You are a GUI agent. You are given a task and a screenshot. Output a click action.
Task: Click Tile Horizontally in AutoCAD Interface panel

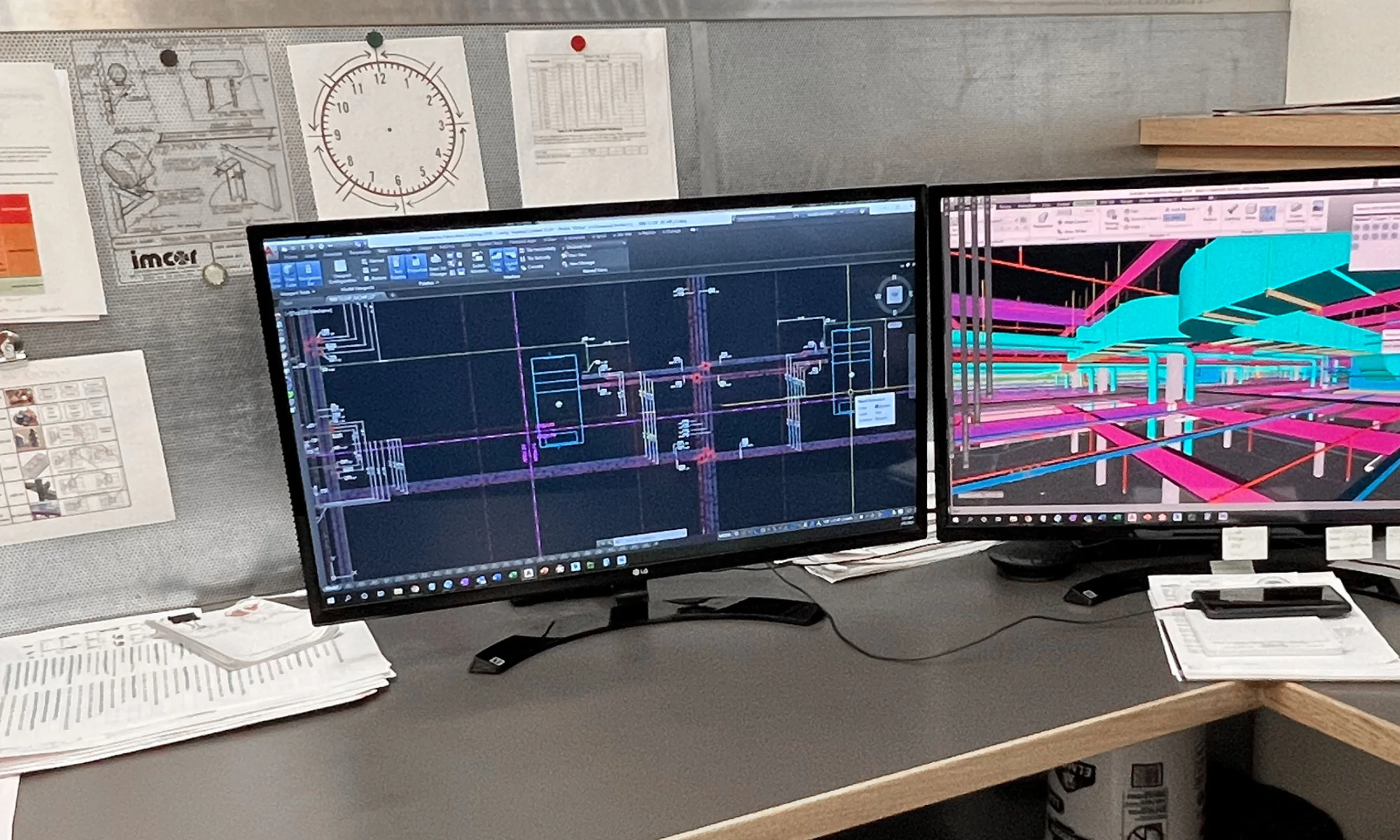pyautogui.click(x=538, y=250)
